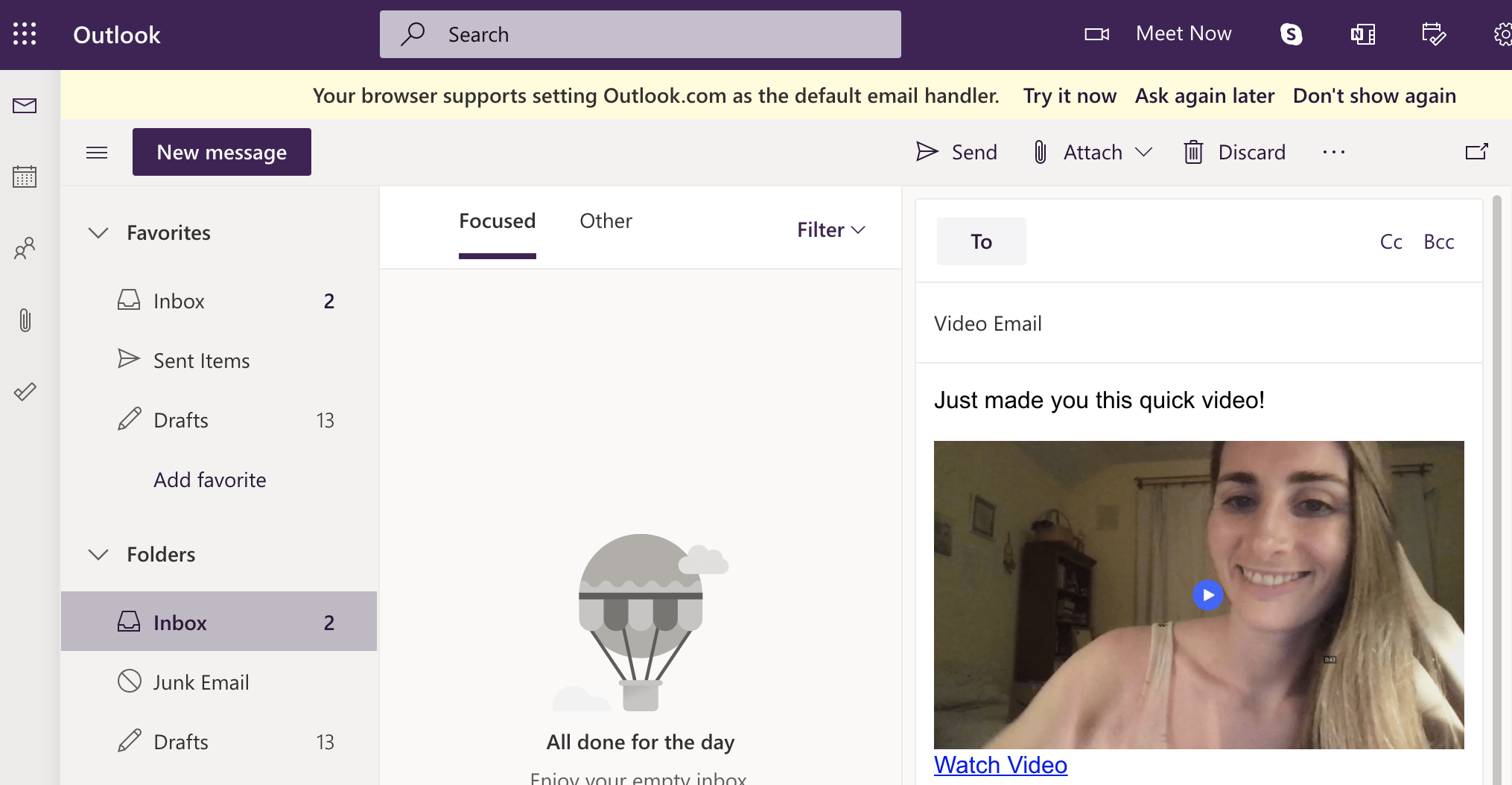Collapse the Favorites section
1512x785 pixels.
pyautogui.click(x=98, y=232)
